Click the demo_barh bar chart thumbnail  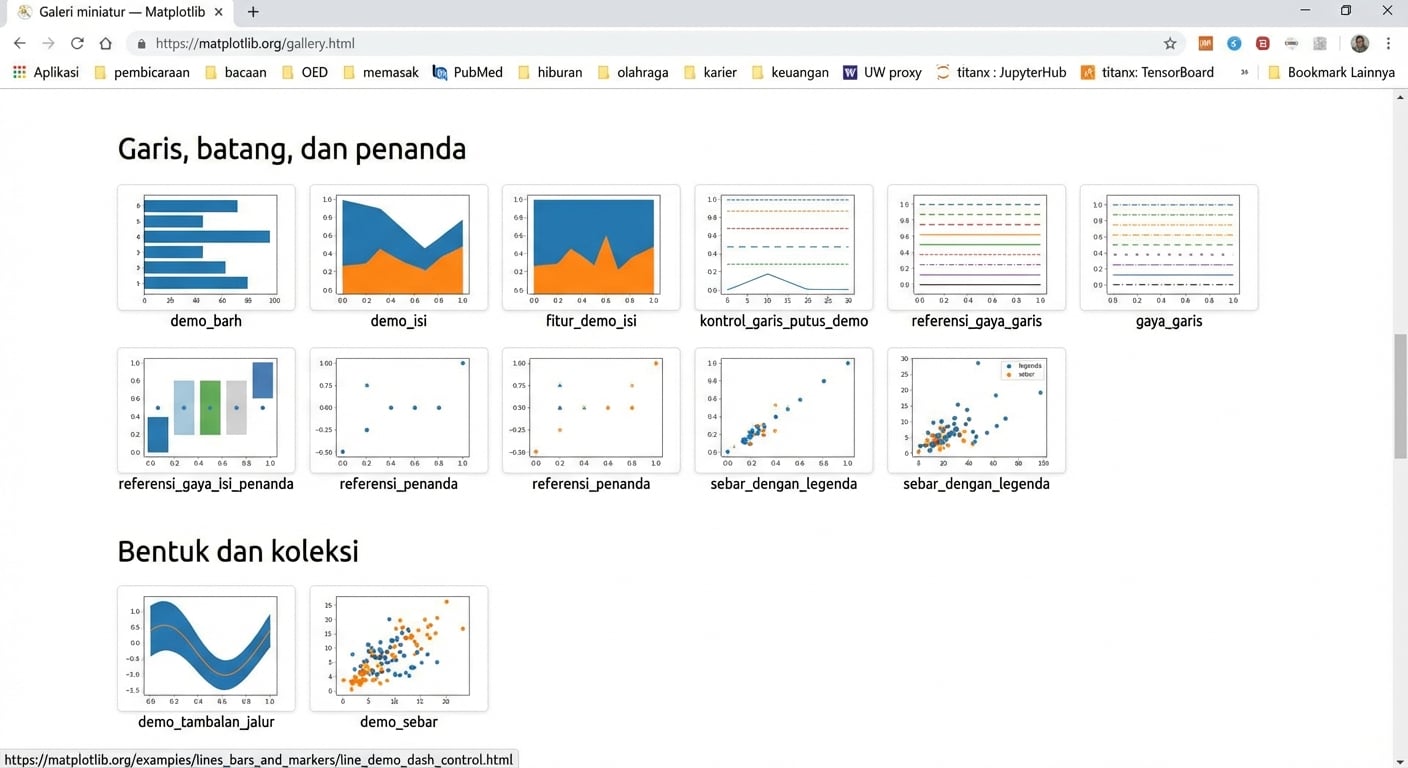pos(206,247)
